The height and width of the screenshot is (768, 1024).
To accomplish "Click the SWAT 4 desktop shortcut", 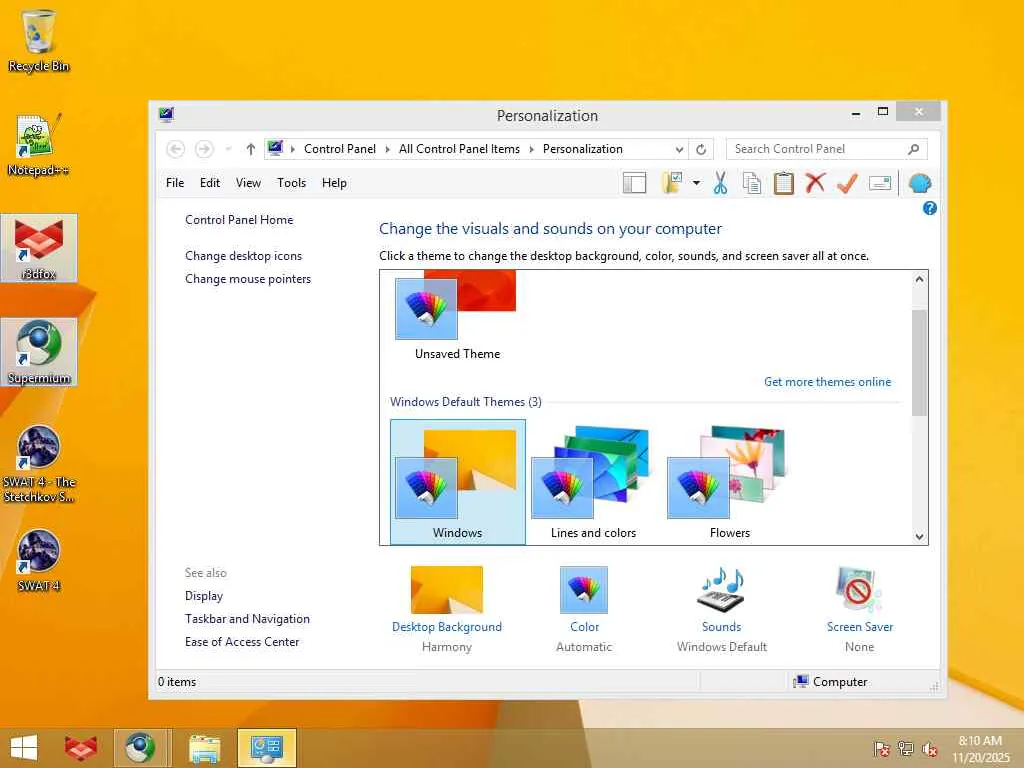I will click(39, 560).
